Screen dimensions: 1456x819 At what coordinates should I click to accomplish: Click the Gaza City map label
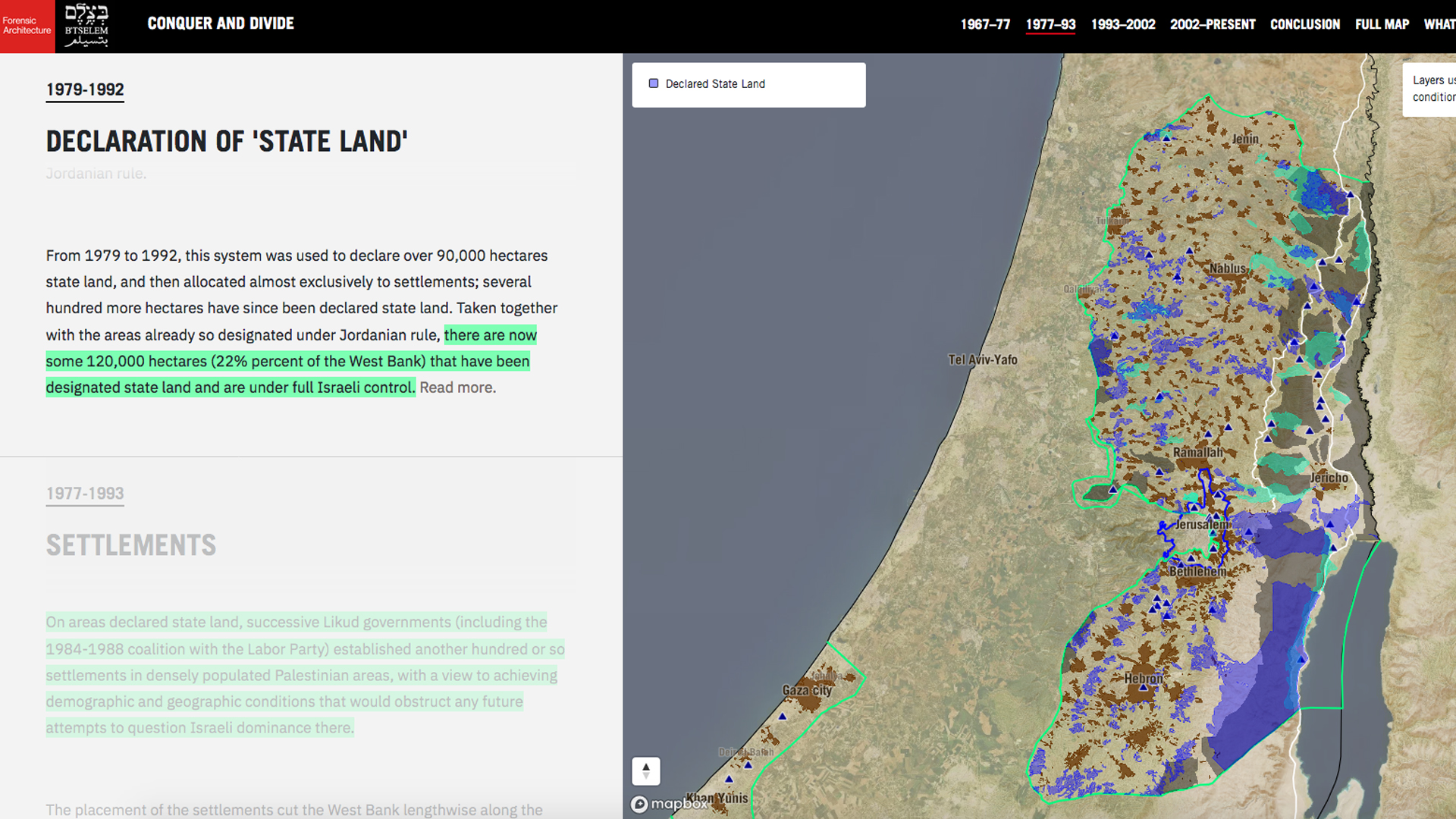(807, 690)
